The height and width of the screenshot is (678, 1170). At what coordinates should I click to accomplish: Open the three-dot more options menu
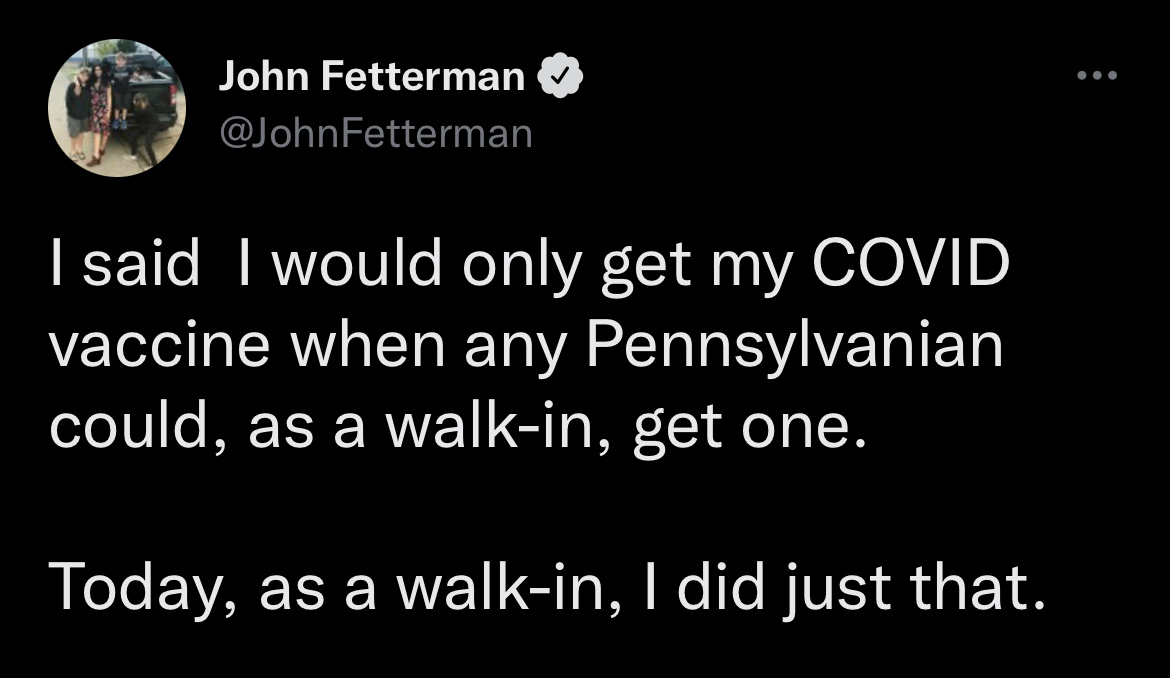(1097, 75)
